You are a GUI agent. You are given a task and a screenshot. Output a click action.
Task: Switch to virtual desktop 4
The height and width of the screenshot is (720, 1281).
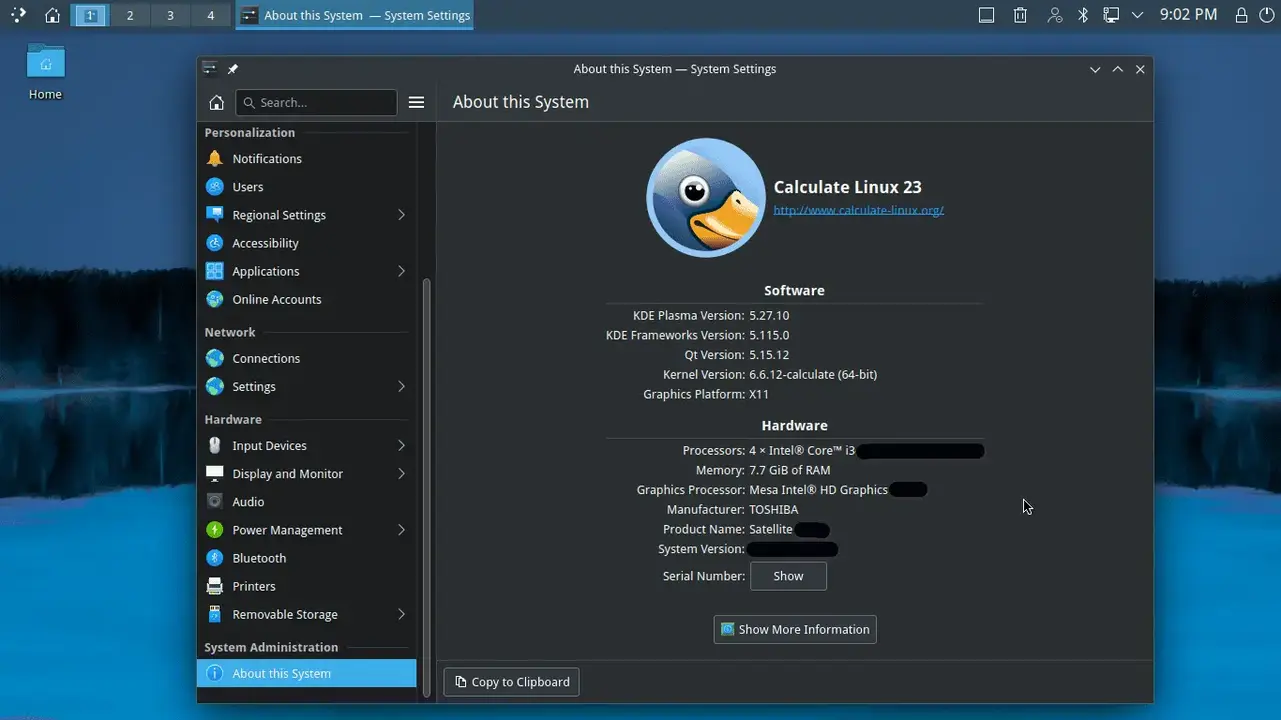[210, 15]
